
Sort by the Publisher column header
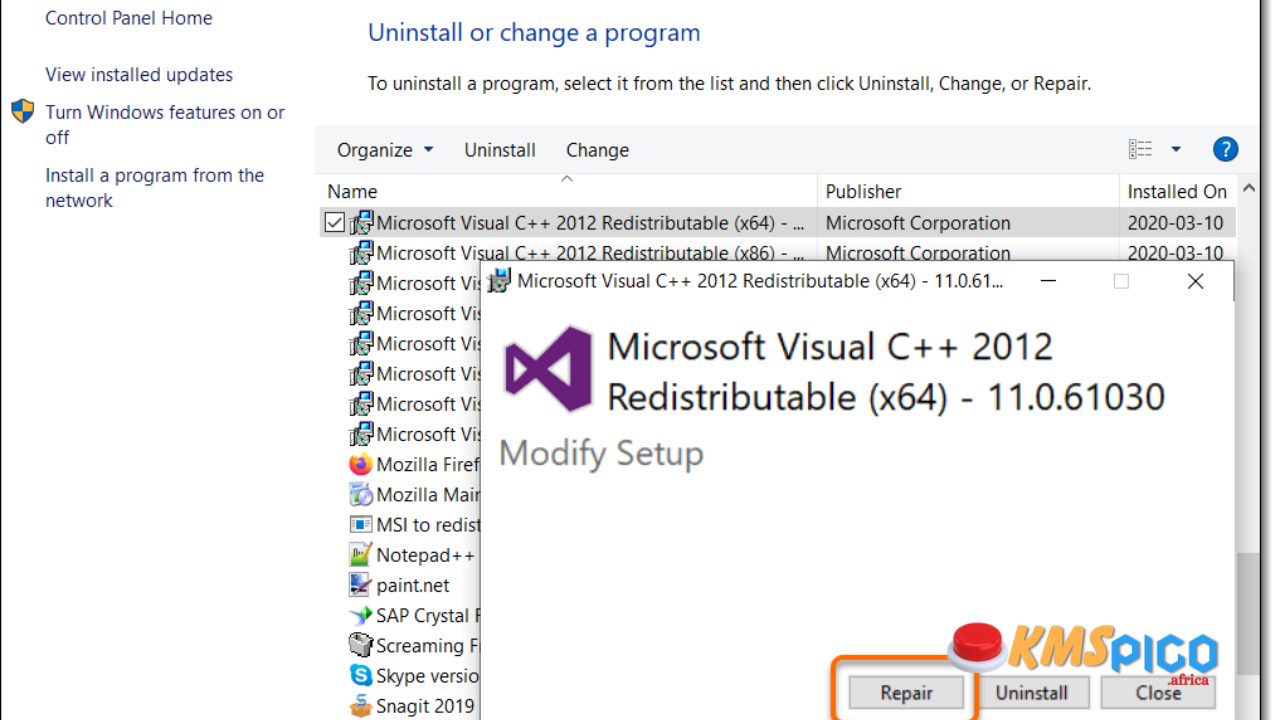(969, 191)
